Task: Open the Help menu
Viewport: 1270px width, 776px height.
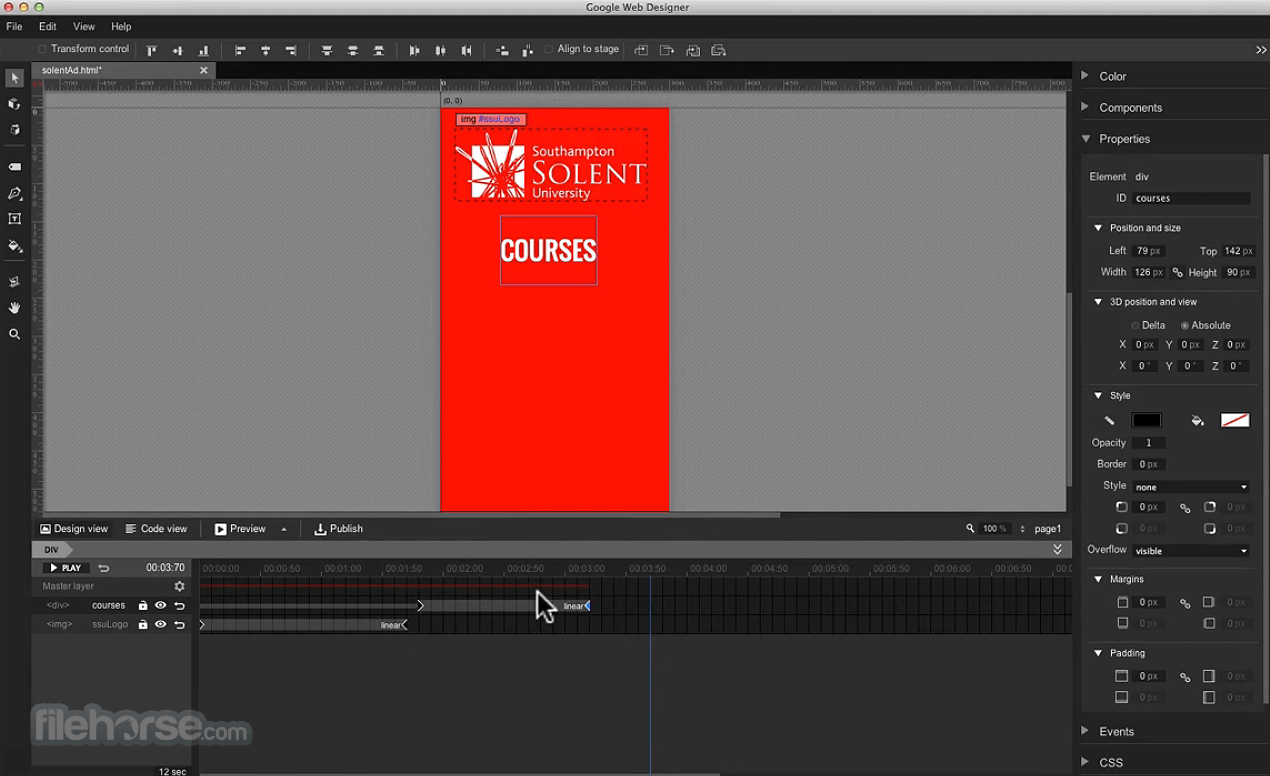Action: [121, 27]
